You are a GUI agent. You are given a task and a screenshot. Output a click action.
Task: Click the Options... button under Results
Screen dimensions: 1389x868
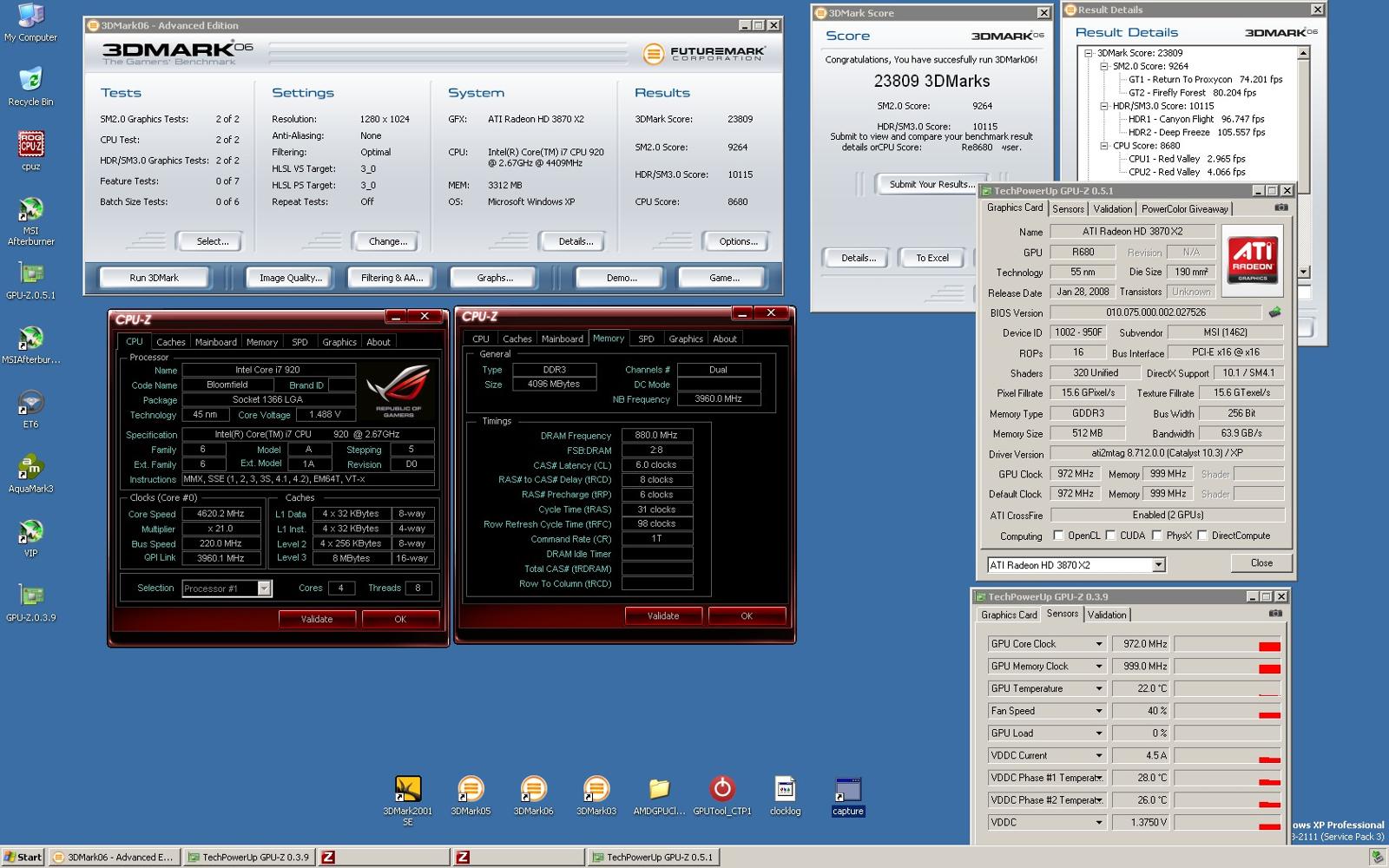[x=738, y=241]
